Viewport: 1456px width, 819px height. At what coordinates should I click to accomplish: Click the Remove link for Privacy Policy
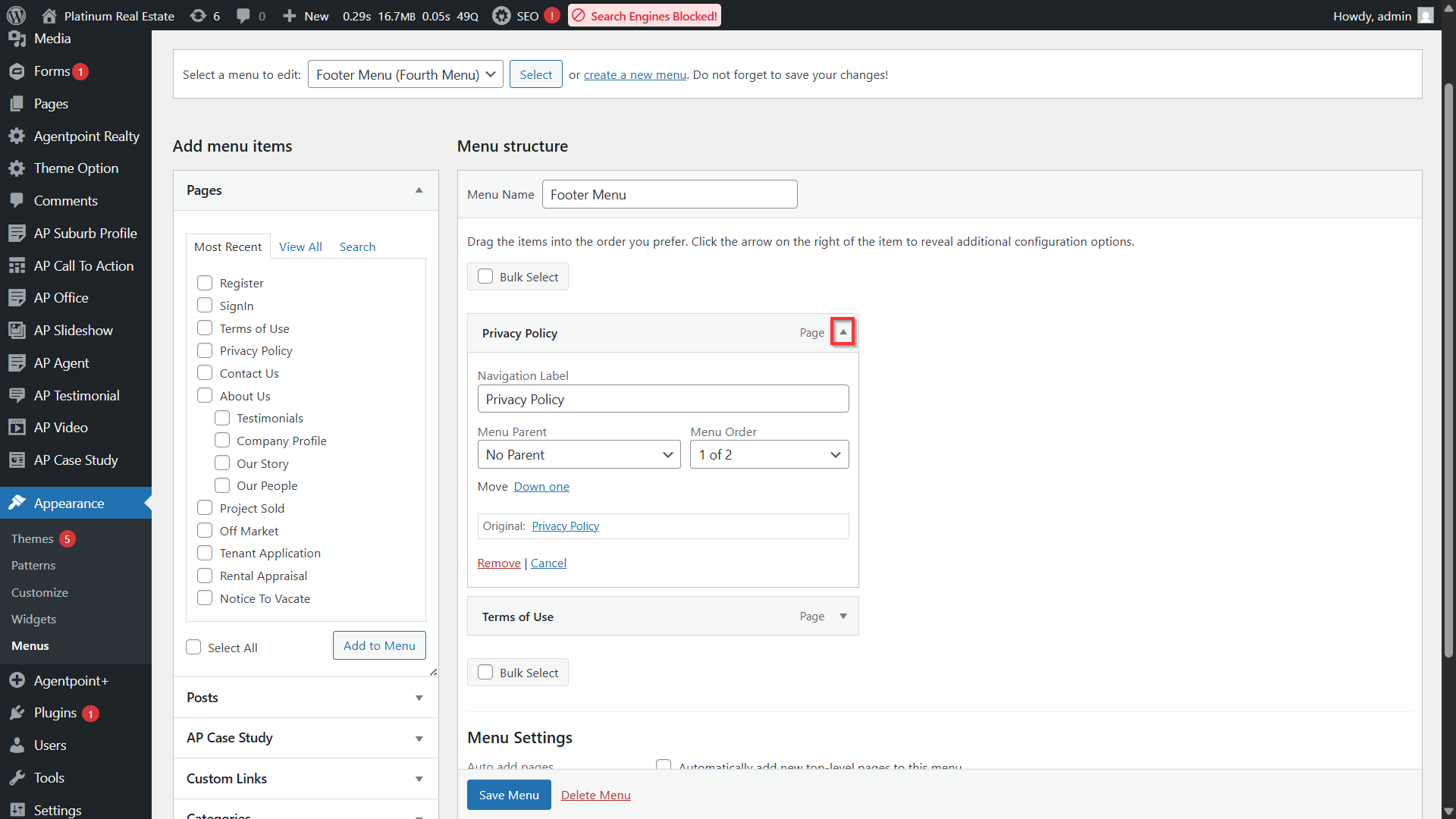[x=499, y=563]
